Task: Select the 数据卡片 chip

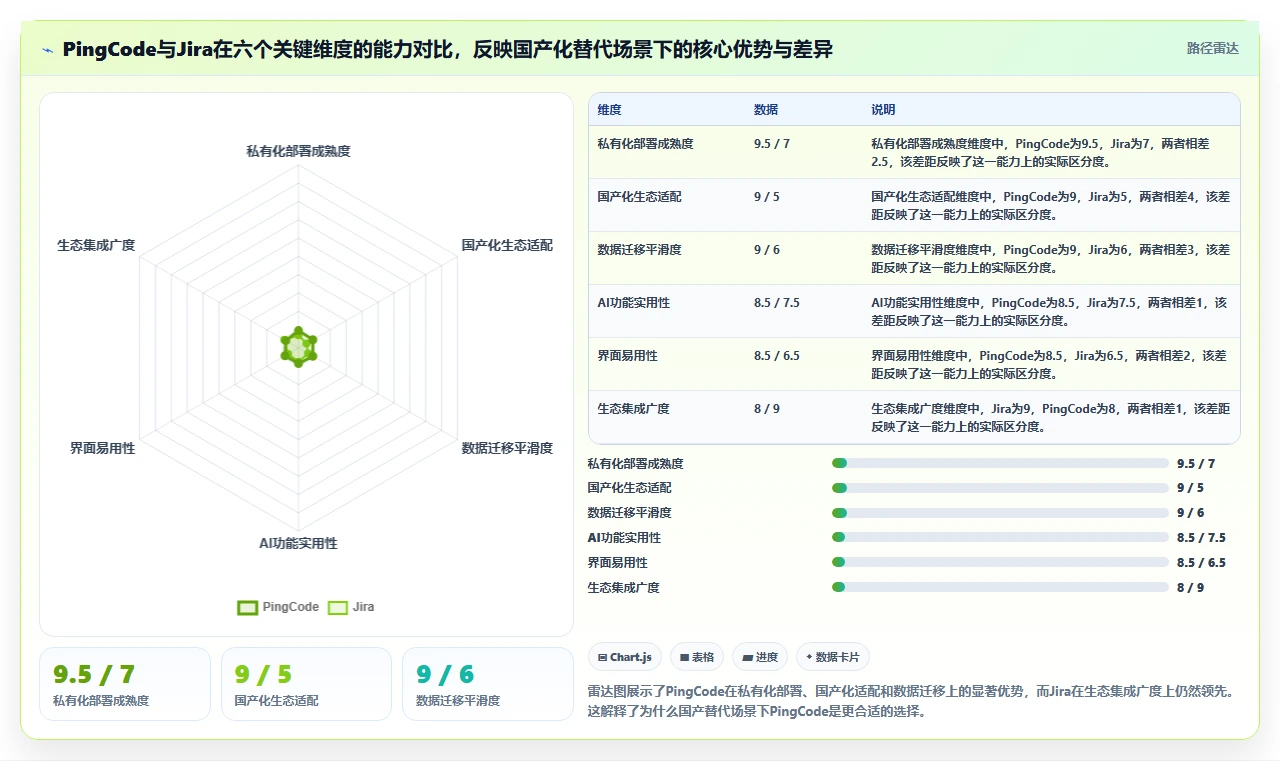Action: point(833,657)
